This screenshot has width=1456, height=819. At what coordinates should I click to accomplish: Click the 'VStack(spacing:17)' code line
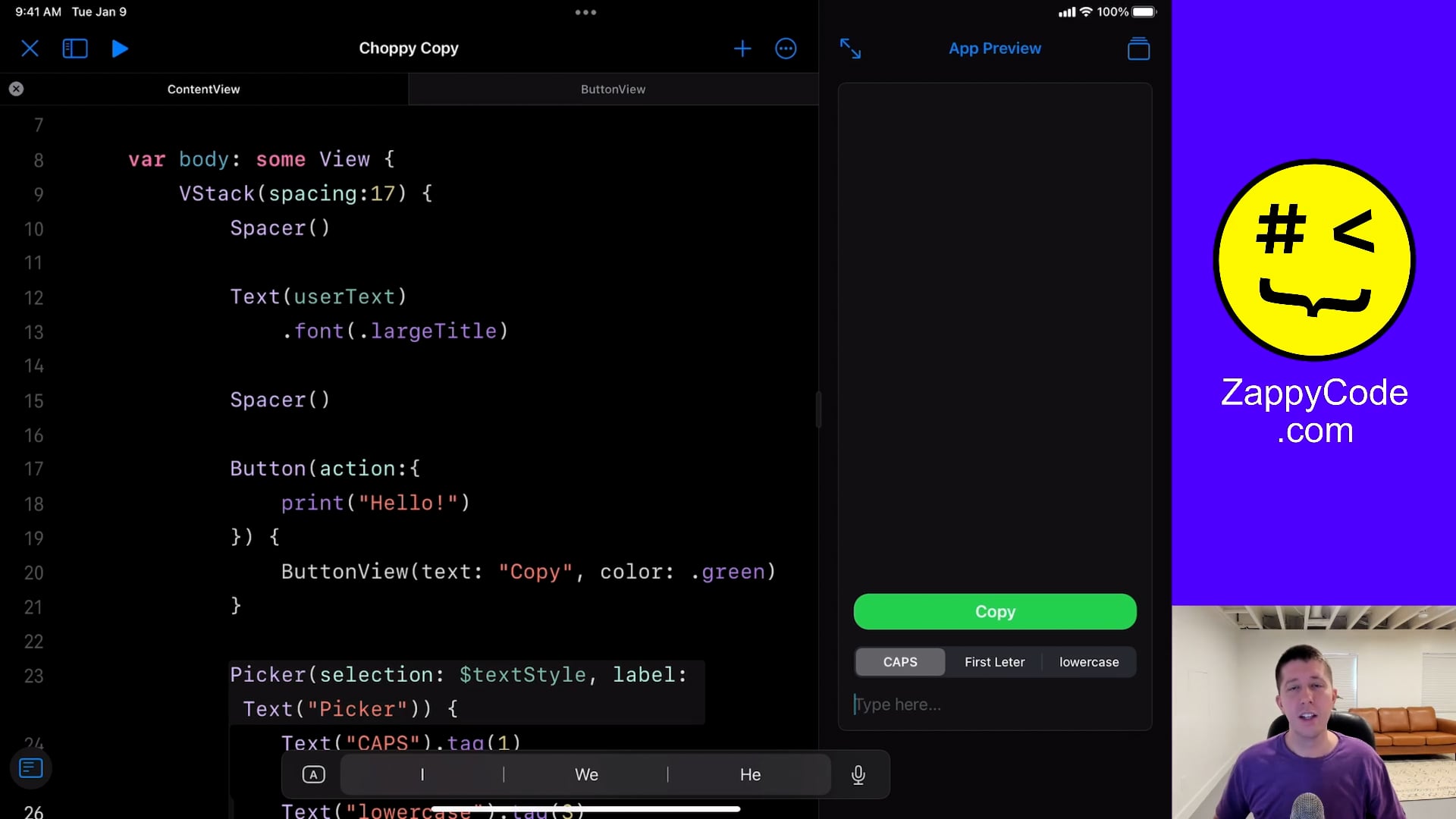point(306,193)
